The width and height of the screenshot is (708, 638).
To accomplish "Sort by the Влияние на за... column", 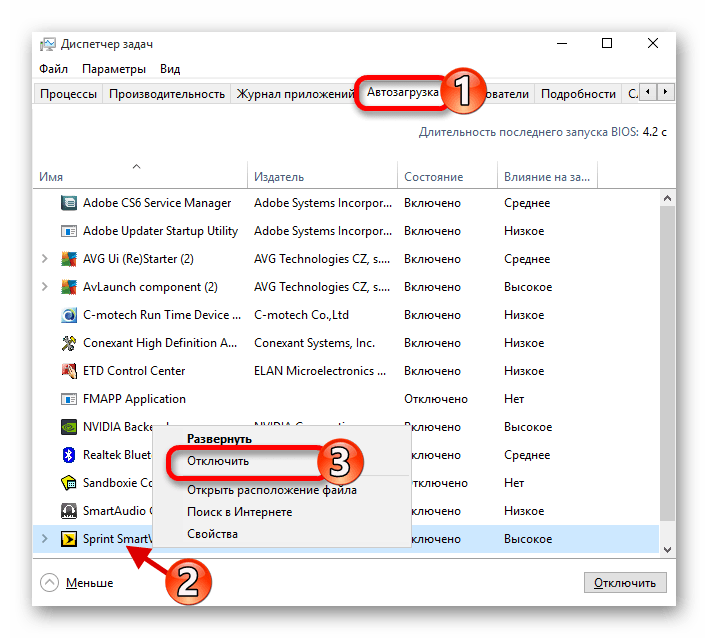I will click(547, 175).
